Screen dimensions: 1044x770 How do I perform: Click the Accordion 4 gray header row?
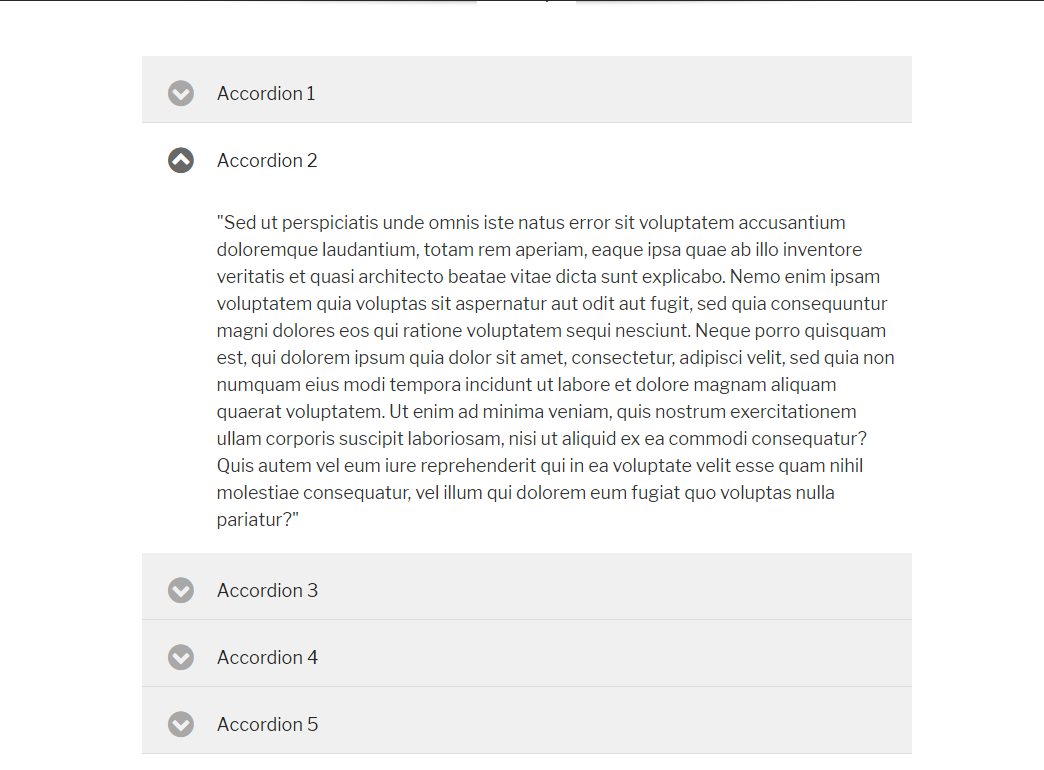[600, 654]
